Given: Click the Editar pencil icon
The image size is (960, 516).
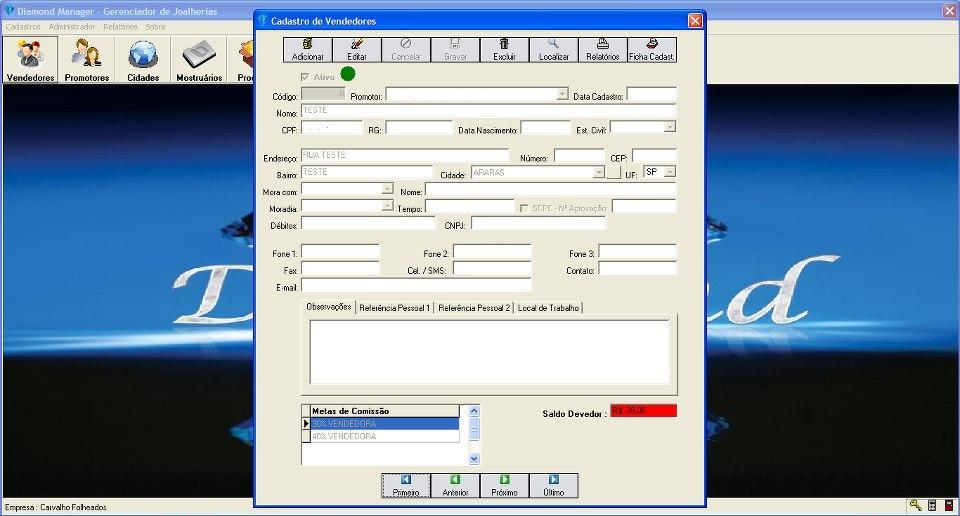Looking at the screenshot, I should [x=357, y=50].
